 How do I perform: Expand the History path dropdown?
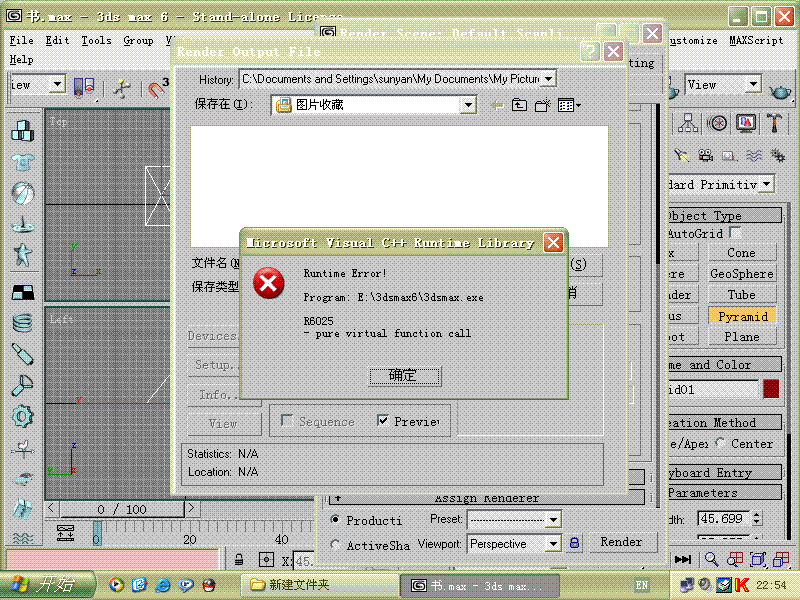click(548, 79)
